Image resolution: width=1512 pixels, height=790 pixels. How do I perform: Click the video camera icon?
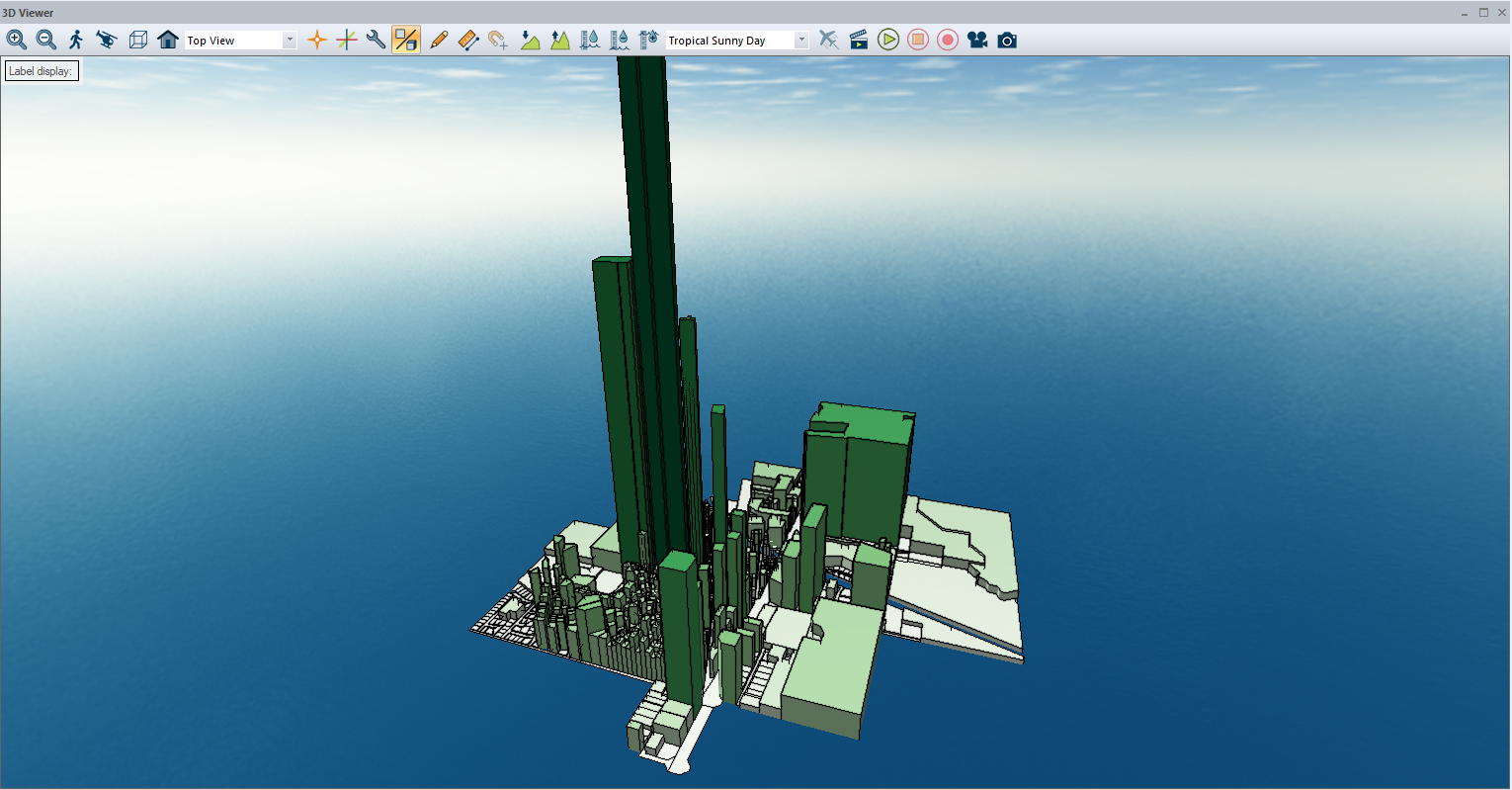coord(977,40)
